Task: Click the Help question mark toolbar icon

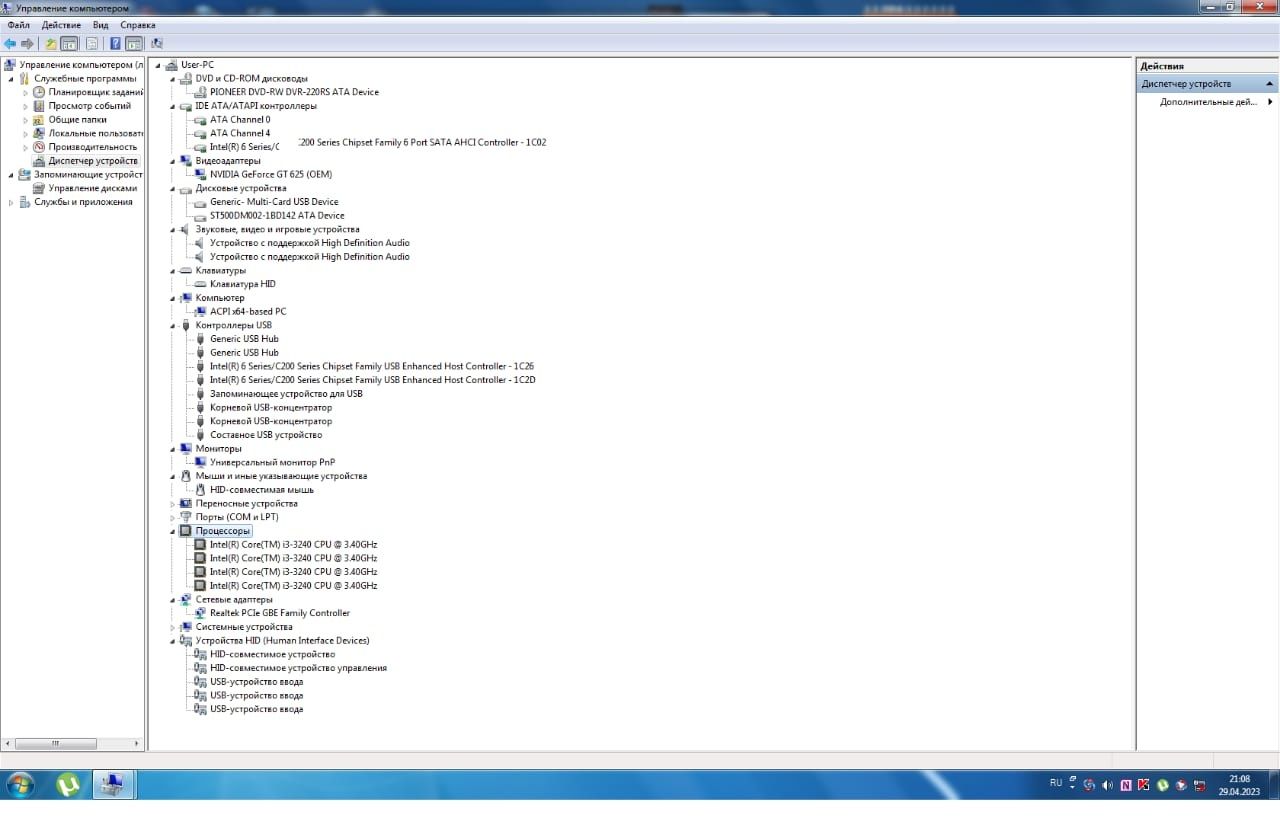Action: (115, 44)
